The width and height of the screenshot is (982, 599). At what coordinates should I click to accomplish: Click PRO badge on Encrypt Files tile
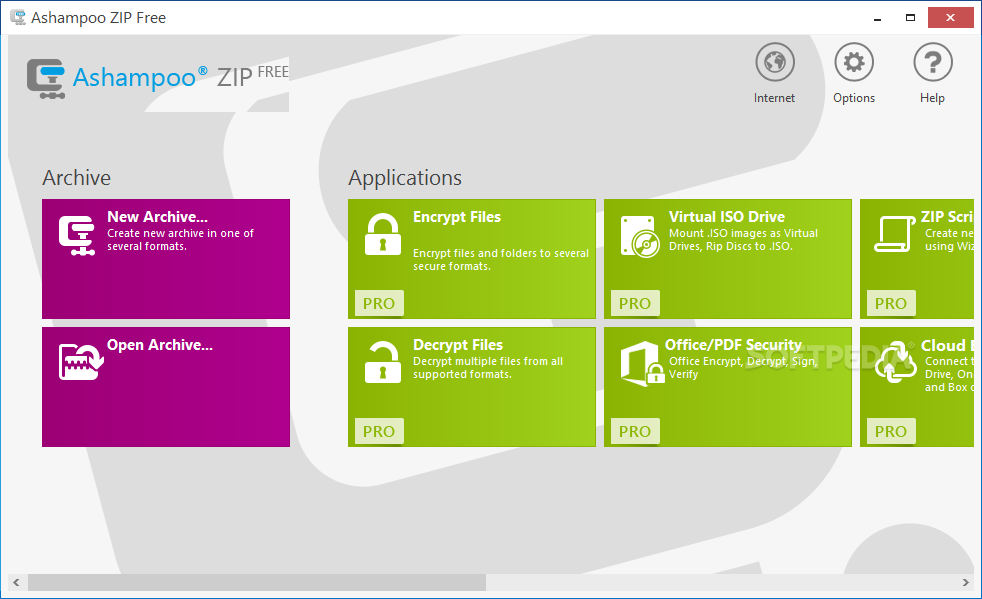pyautogui.click(x=380, y=303)
